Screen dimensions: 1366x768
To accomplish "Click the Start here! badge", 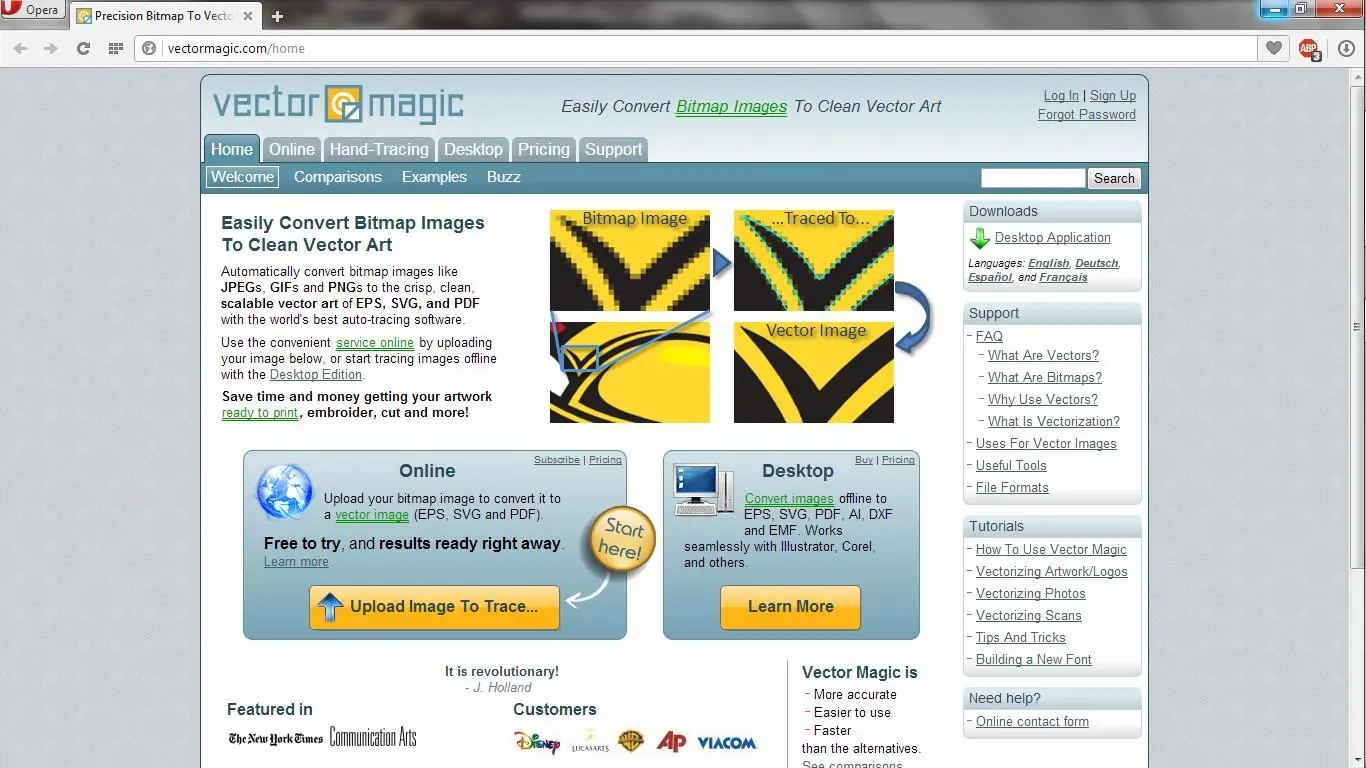I will point(620,541).
